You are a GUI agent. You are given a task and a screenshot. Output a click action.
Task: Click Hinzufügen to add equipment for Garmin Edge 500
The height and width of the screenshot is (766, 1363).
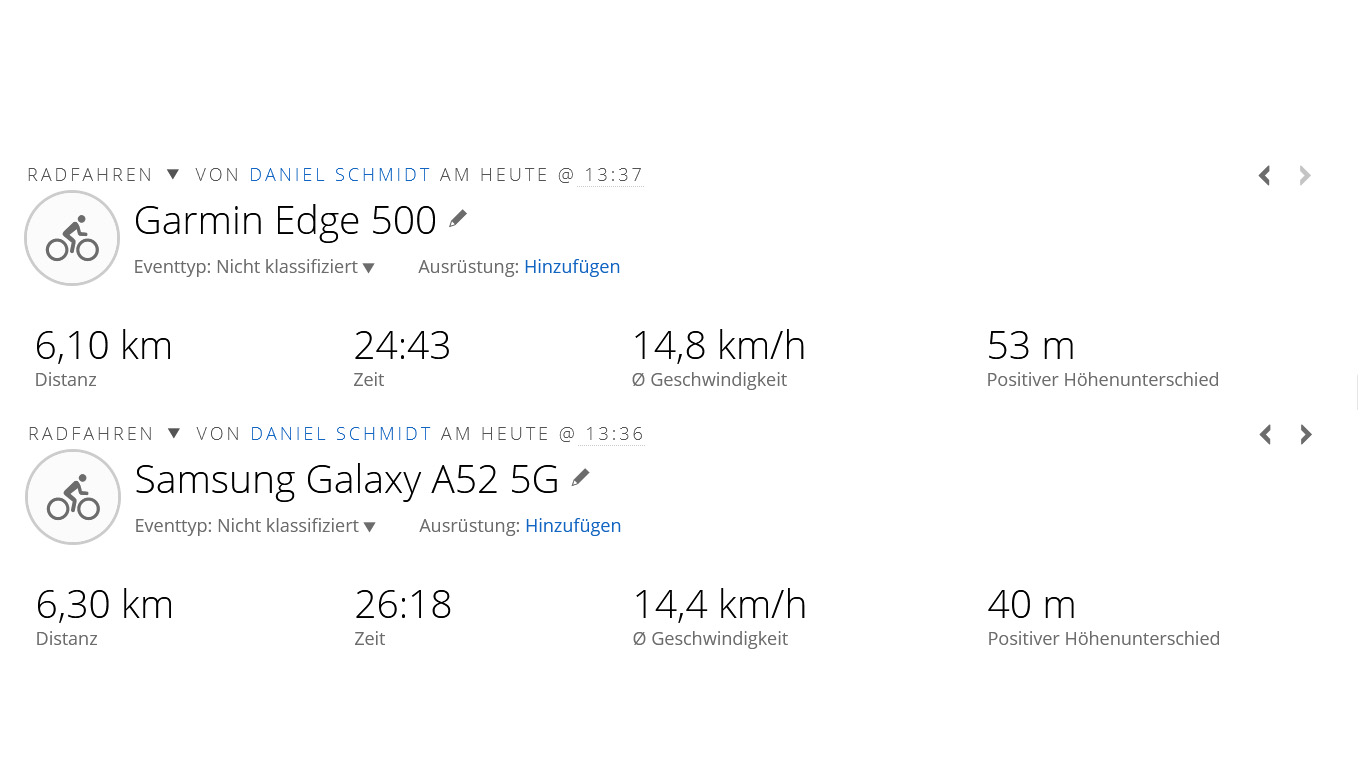click(572, 267)
